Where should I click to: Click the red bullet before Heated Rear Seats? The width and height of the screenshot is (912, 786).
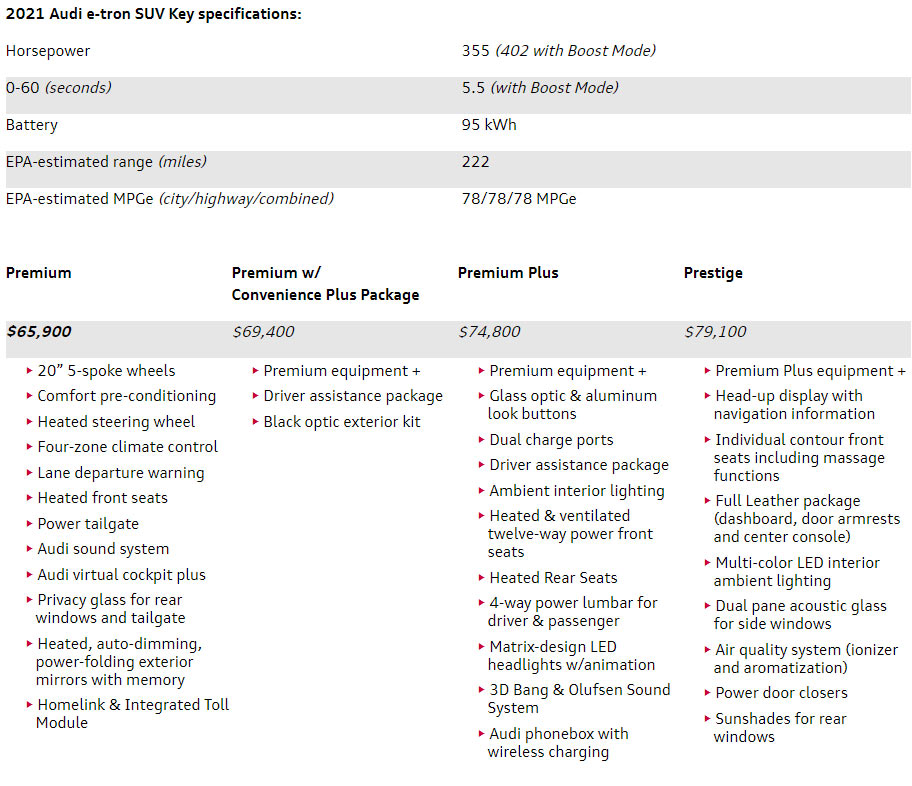481,578
